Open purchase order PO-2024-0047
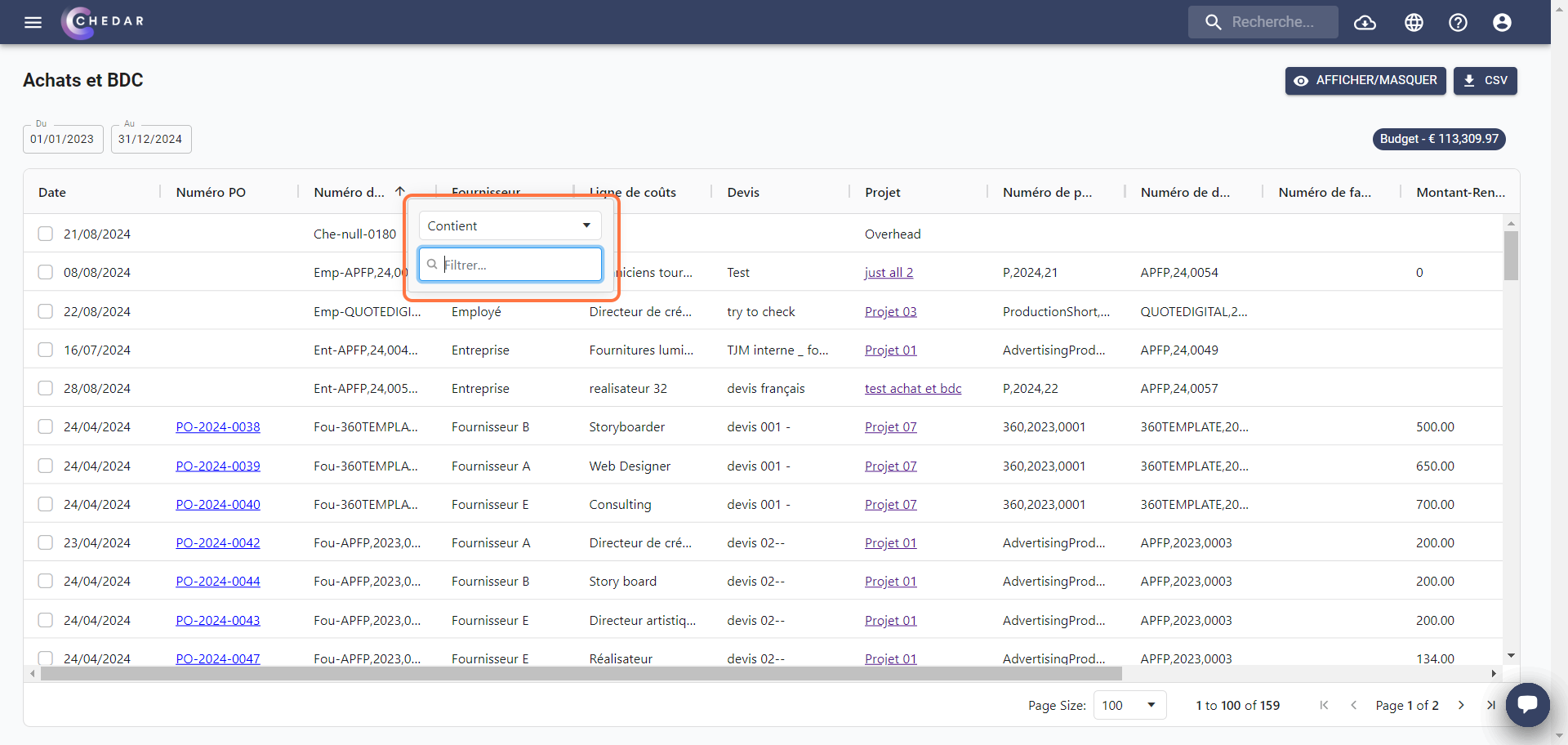Image resolution: width=1568 pixels, height=745 pixels. point(218,658)
